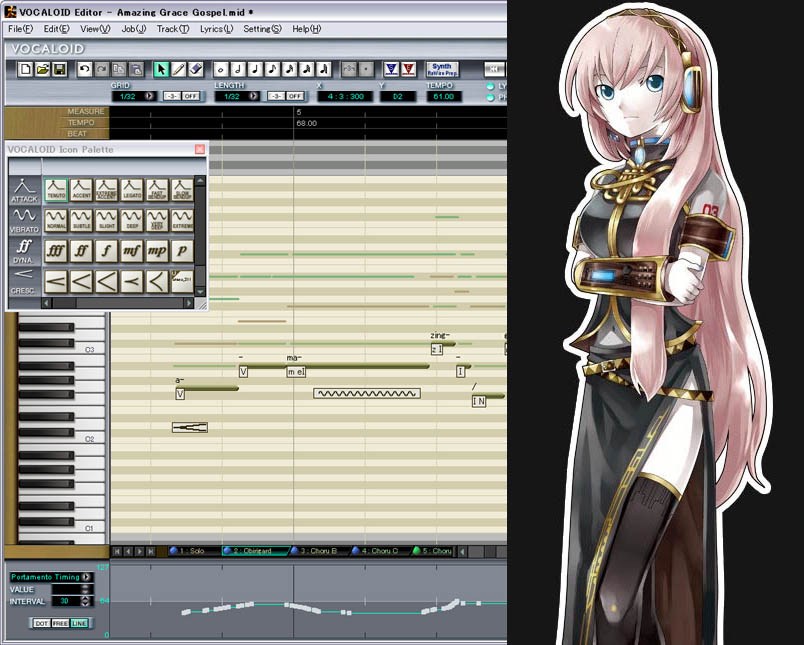
Task: Click the Undo arrow icon
Action: click(85, 69)
